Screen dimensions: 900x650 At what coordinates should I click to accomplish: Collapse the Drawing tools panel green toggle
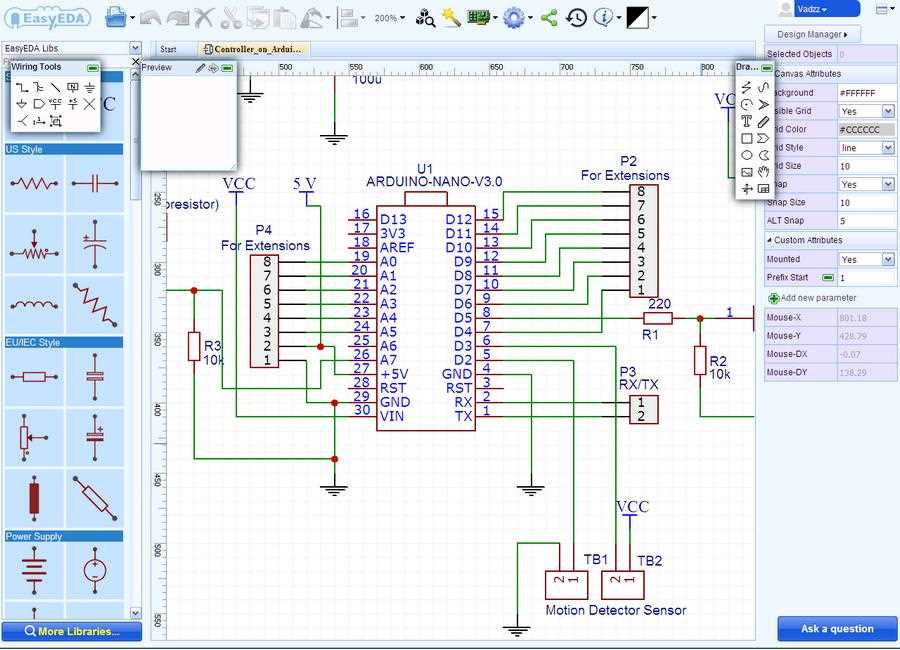766,68
